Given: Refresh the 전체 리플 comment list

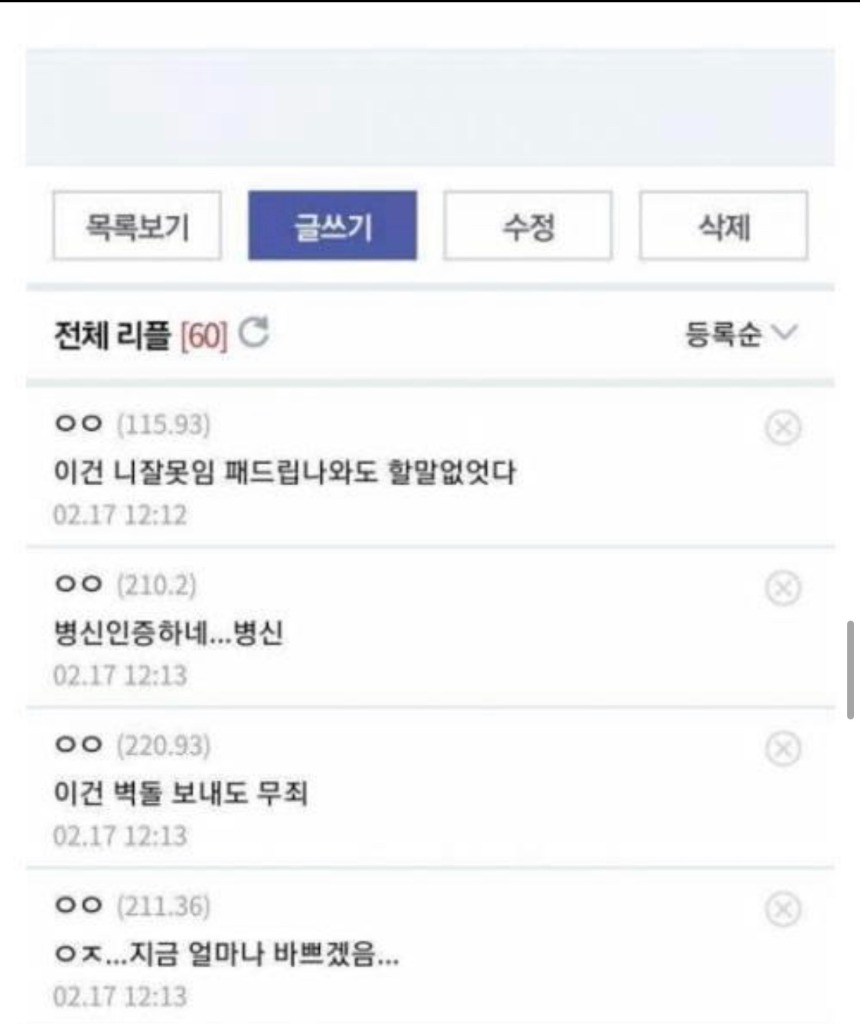Looking at the screenshot, I should coord(253,332).
